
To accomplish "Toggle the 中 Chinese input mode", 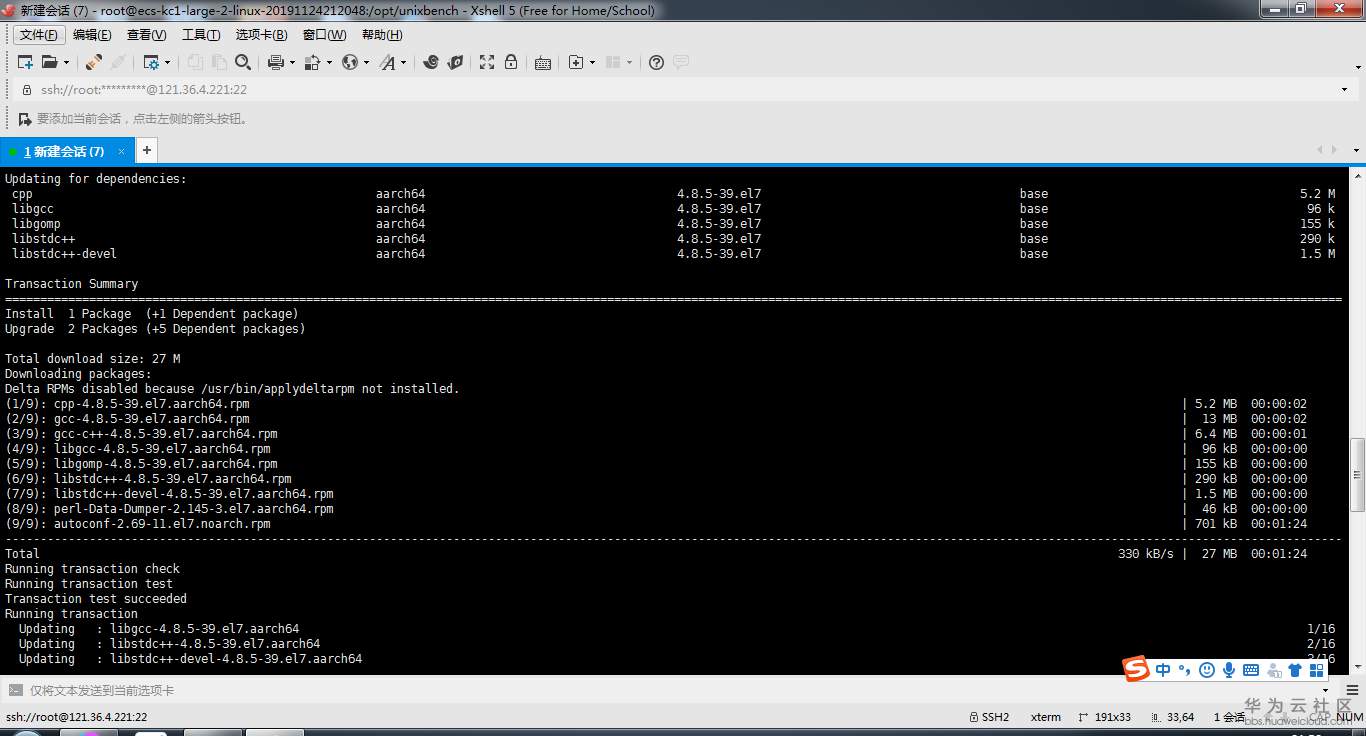I will pos(1163,670).
